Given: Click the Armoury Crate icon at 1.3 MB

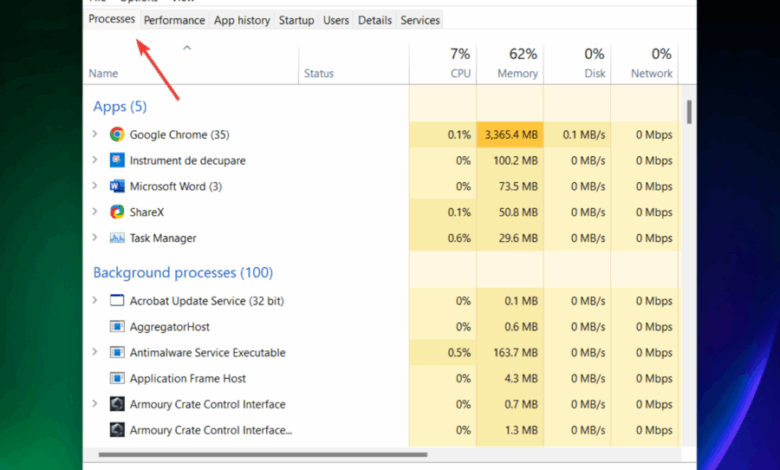Looking at the screenshot, I should coord(117,430).
